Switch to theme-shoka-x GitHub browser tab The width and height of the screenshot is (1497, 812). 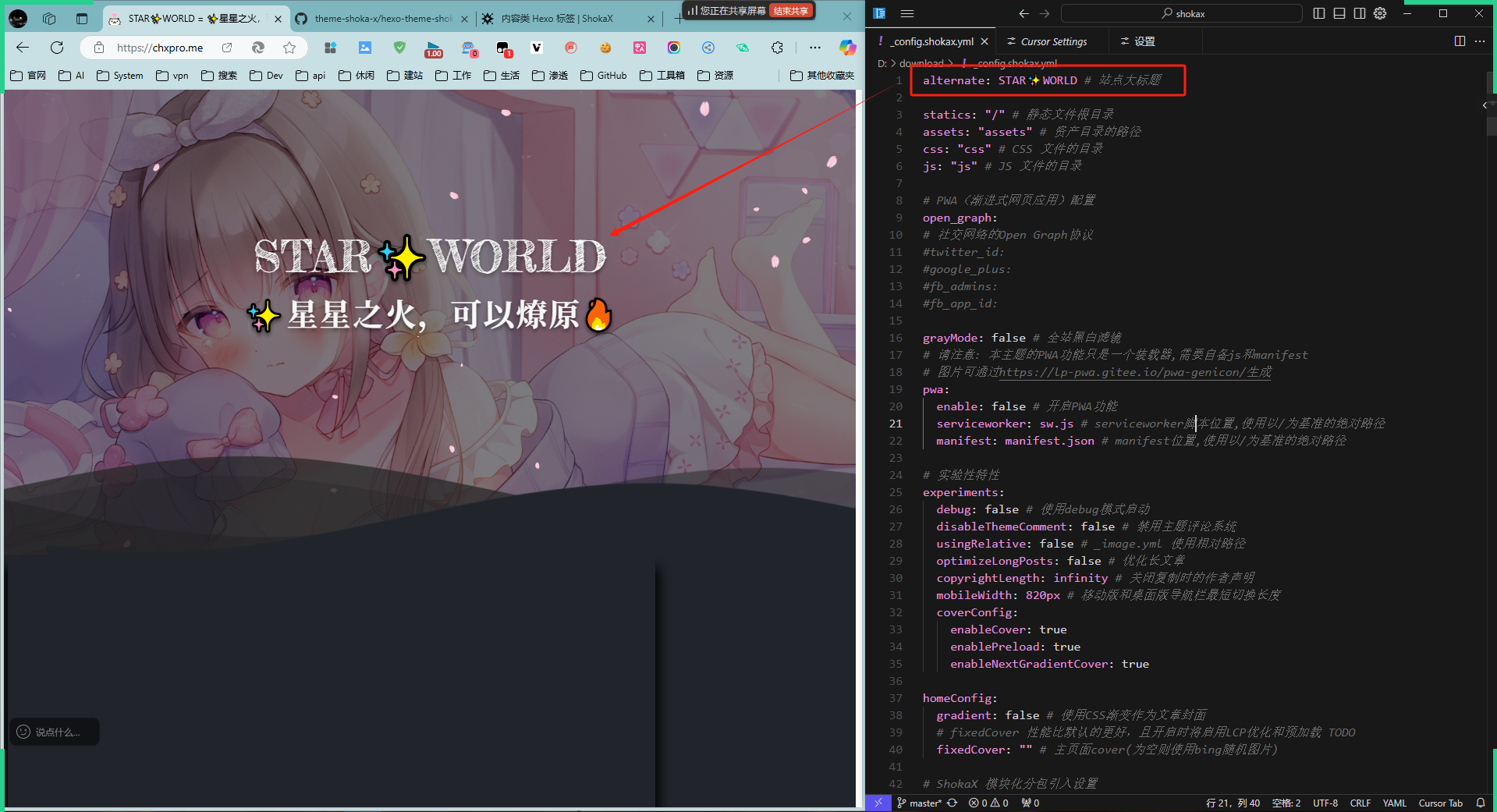pos(382,18)
